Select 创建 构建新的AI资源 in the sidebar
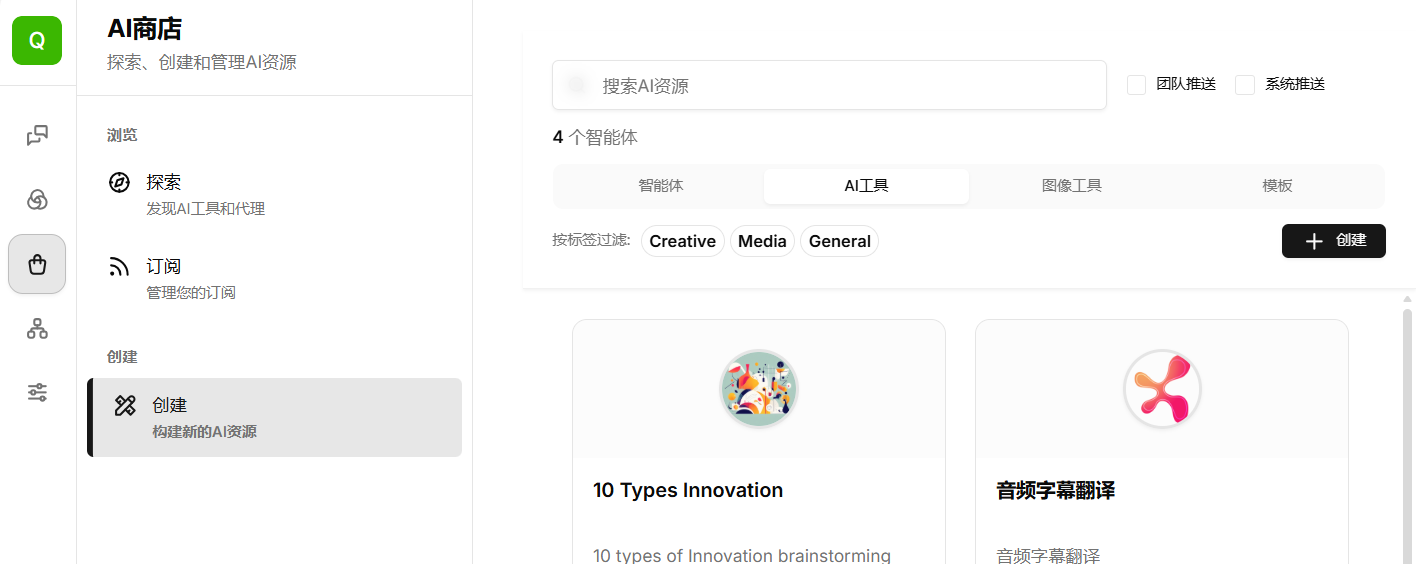1416x564 pixels. (x=275, y=417)
